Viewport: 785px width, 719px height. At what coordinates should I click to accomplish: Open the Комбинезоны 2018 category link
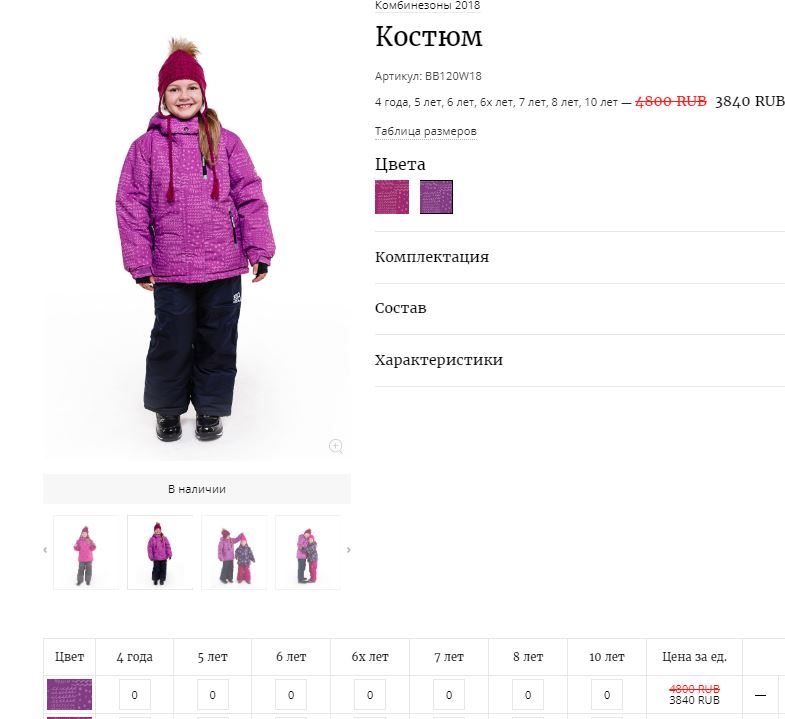coord(427,6)
